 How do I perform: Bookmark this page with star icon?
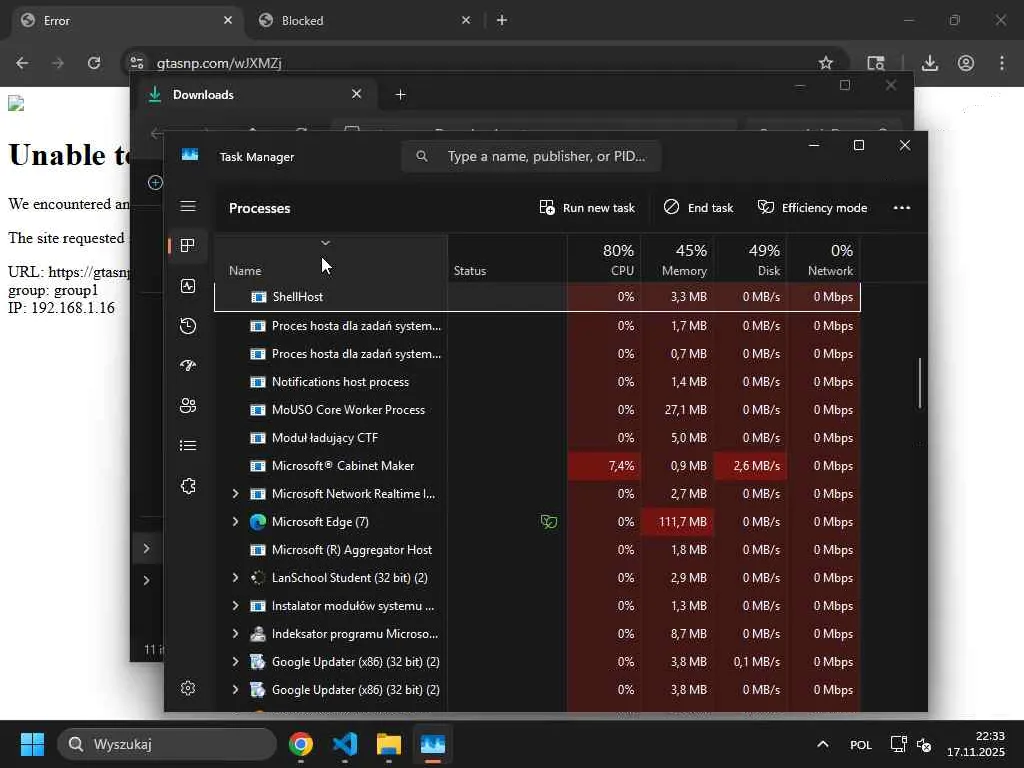tap(825, 63)
